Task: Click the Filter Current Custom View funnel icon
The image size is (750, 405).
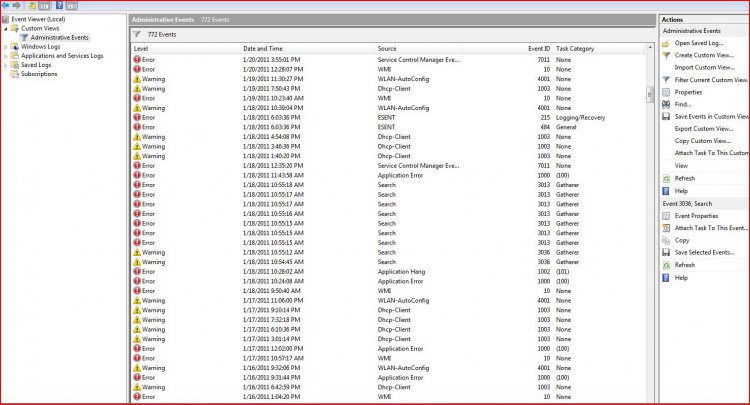Action: pos(666,80)
